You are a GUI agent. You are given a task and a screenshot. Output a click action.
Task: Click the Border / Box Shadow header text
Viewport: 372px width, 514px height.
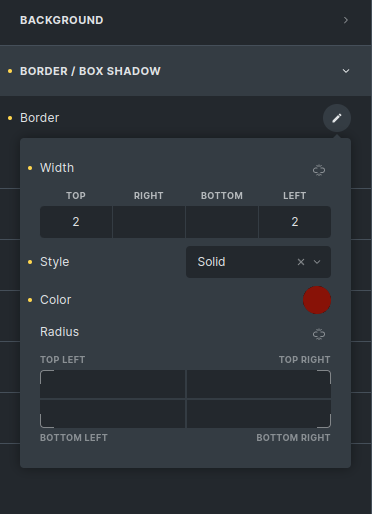pyautogui.click(x=90, y=71)
